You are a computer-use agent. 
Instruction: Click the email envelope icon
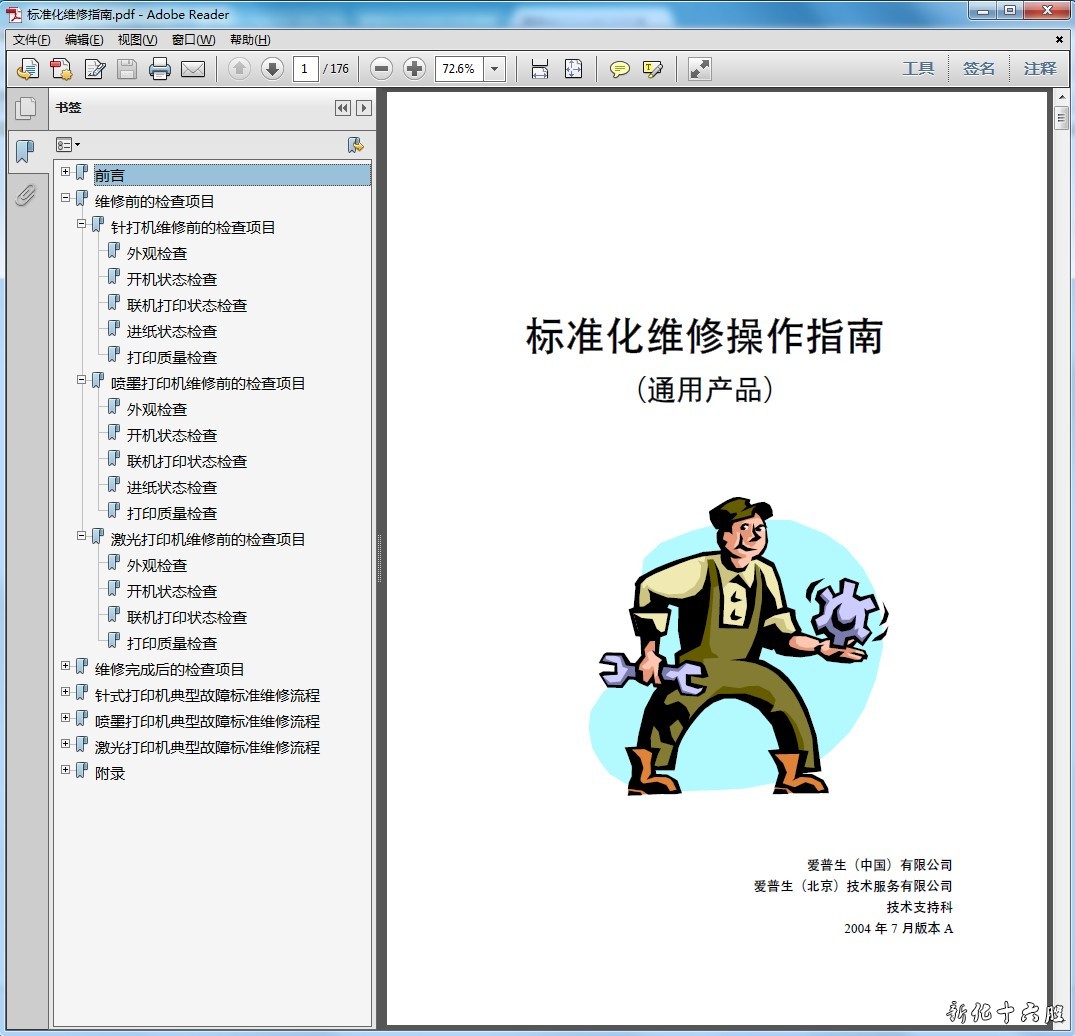pyautogui.click(x=192, y=69)
